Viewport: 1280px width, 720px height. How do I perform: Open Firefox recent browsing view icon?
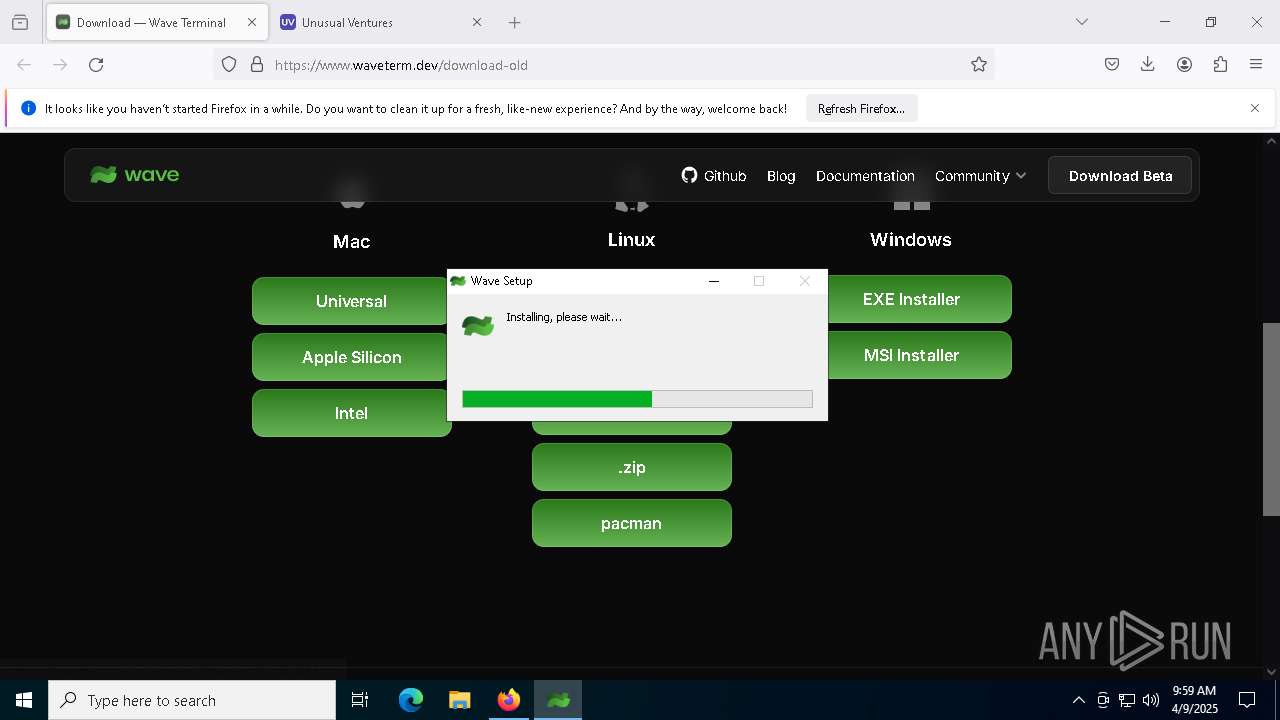(20, 22)
